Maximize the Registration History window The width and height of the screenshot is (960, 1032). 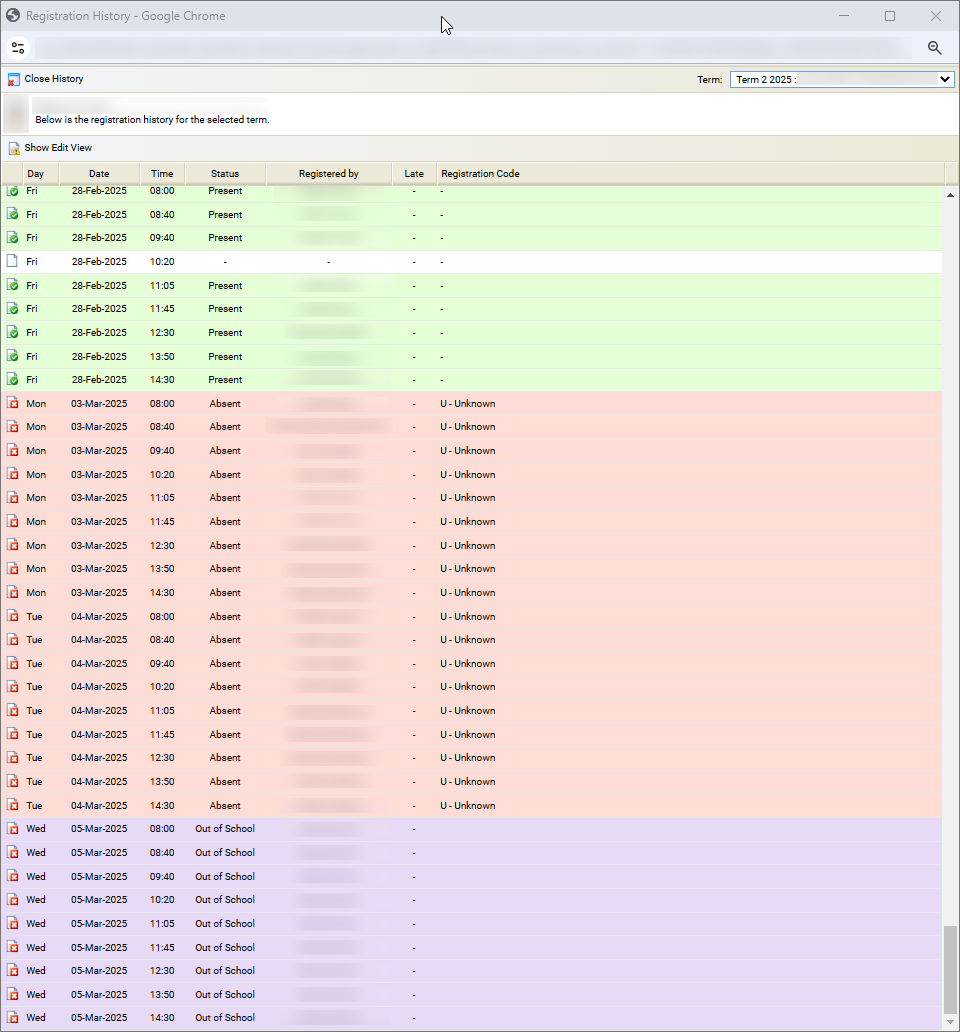tap(890, 16)
